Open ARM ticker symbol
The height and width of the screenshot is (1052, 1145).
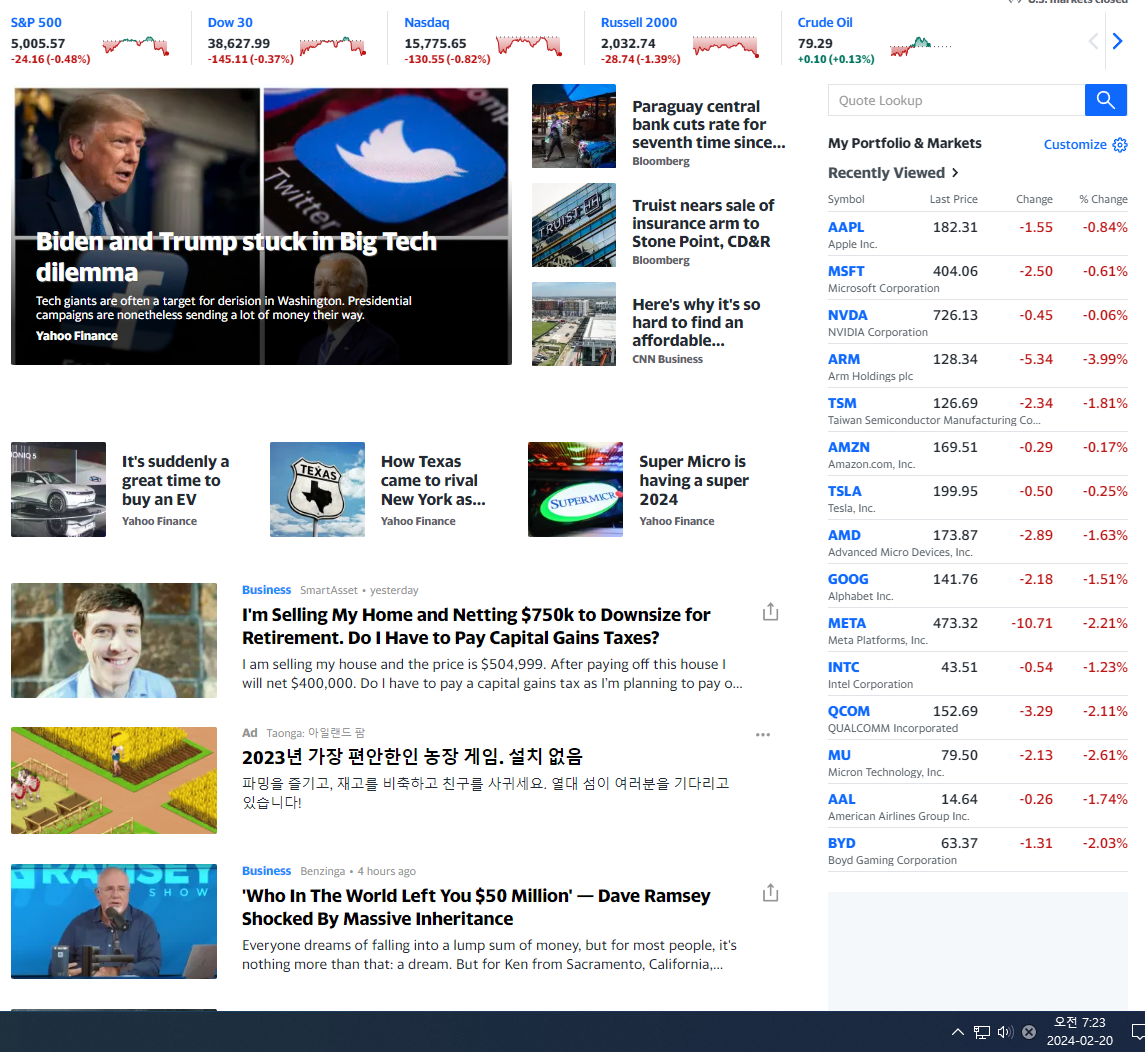[x=844, y=359]
